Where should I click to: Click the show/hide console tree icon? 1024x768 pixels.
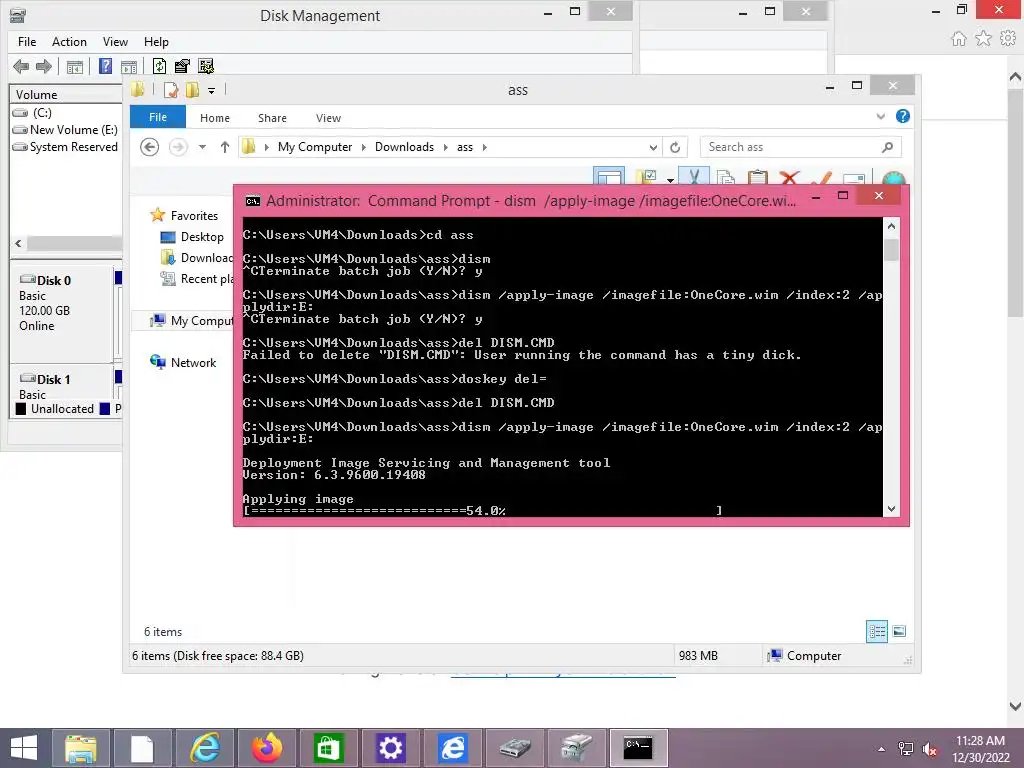click(75, 67)
